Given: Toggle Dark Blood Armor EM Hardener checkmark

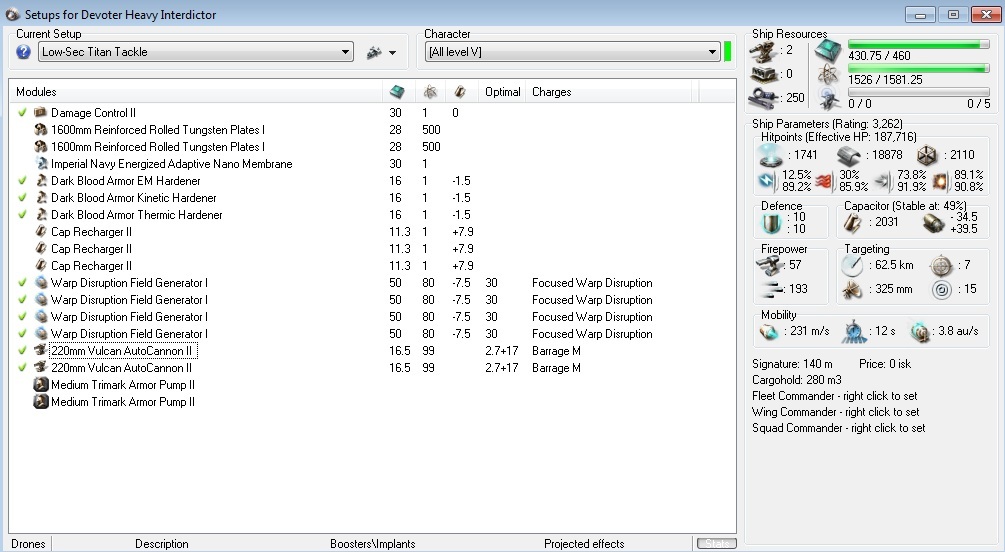Looking at the screenshot, I should pos(22,181).
